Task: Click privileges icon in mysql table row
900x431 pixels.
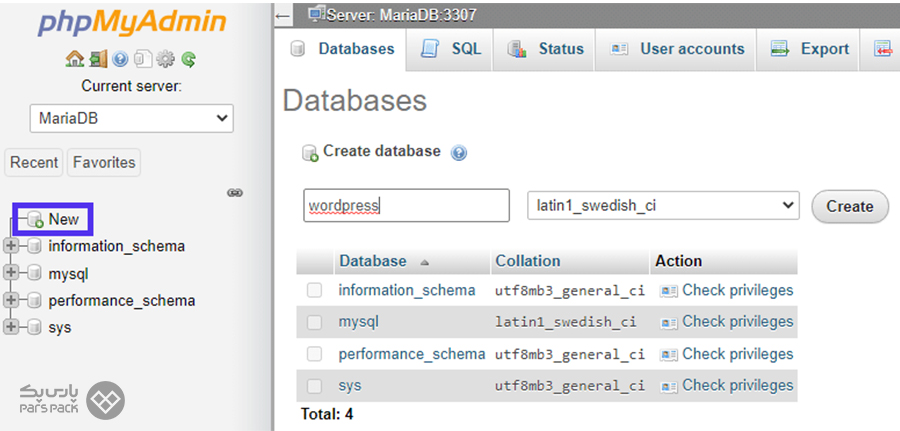Action: tap(669, 323)
